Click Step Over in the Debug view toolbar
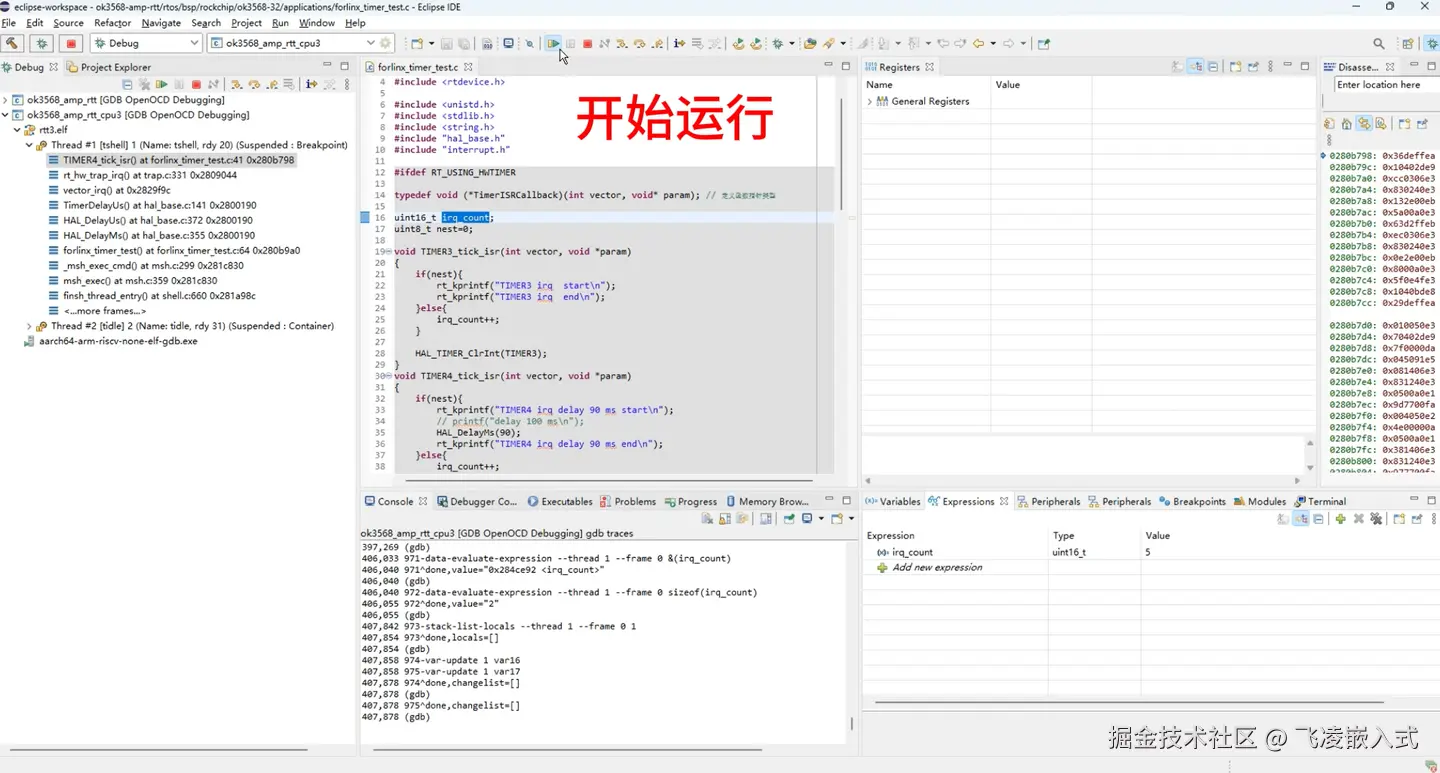Screen dimensions: 1440x773 [x=254, y=84]
